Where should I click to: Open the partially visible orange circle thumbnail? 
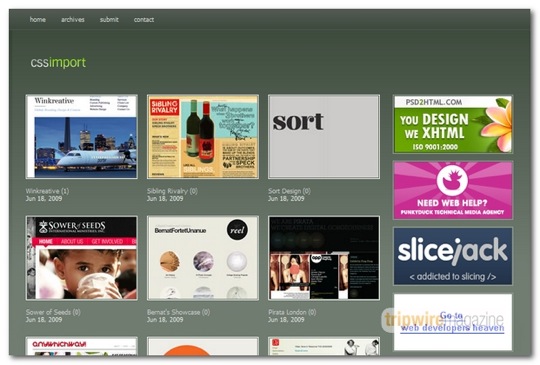(x=203, y=346)
